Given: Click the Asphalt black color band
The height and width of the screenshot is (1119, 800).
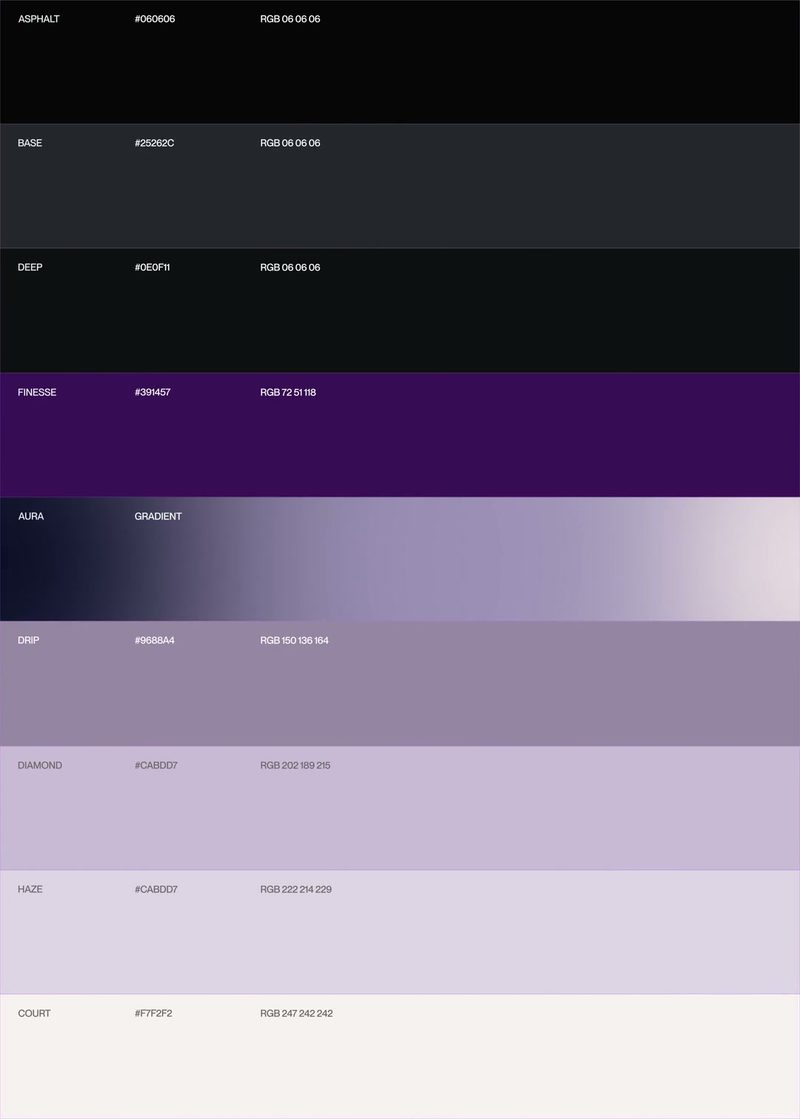Looking at the screenshot, I should pos(400,62).
